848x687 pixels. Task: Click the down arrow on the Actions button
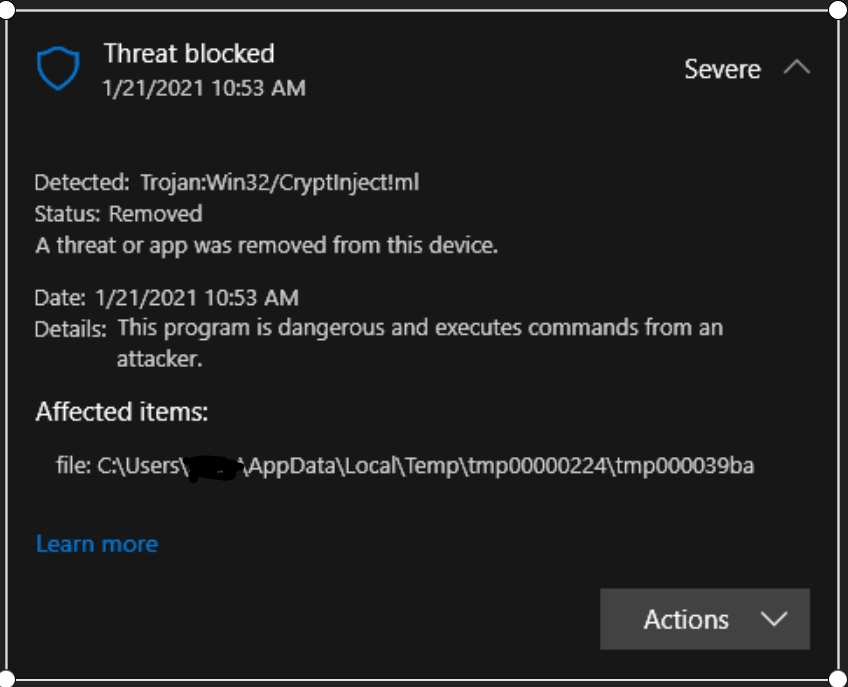(x=774, y=619)
